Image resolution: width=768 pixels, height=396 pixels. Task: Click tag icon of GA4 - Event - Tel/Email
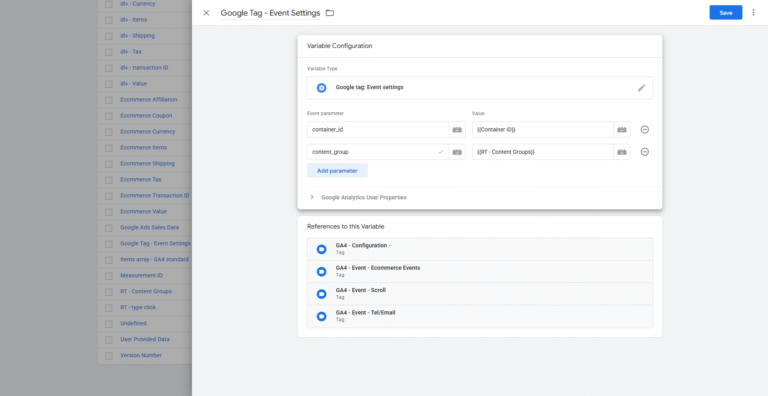321,317
